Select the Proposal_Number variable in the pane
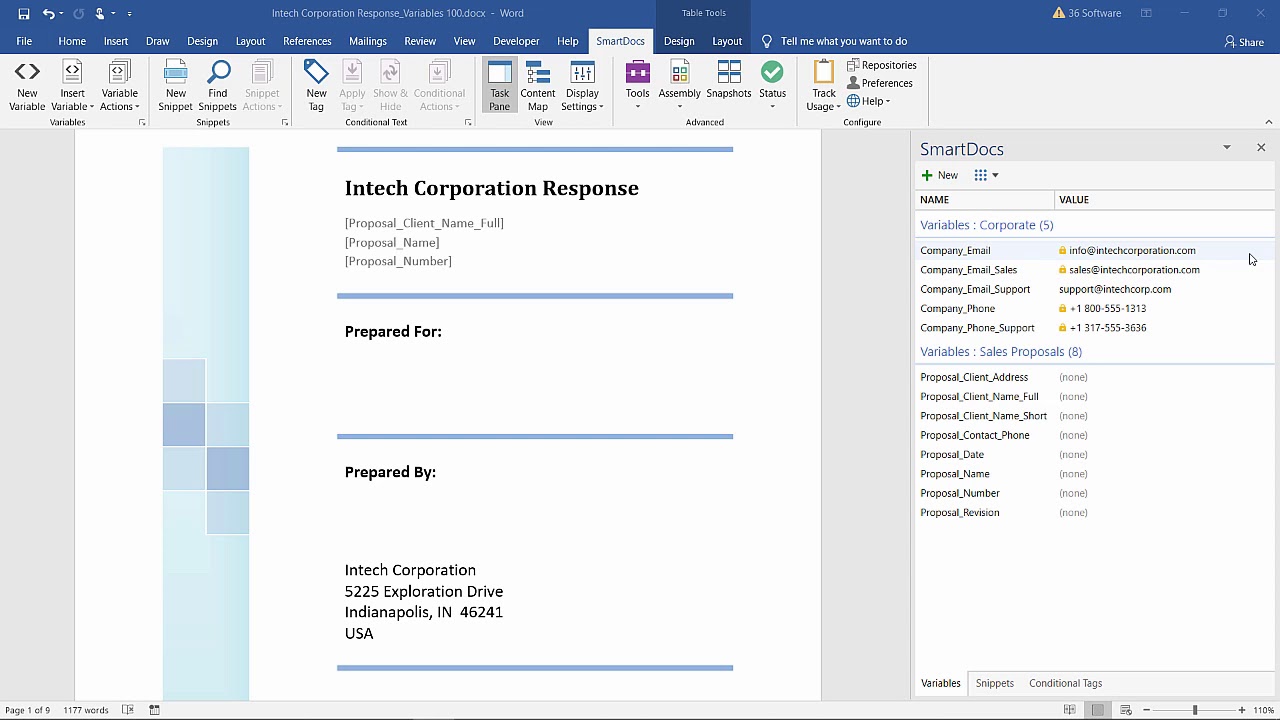Image resolution: width=1280 pixels, height=720 pixels. pos(1095,493)
